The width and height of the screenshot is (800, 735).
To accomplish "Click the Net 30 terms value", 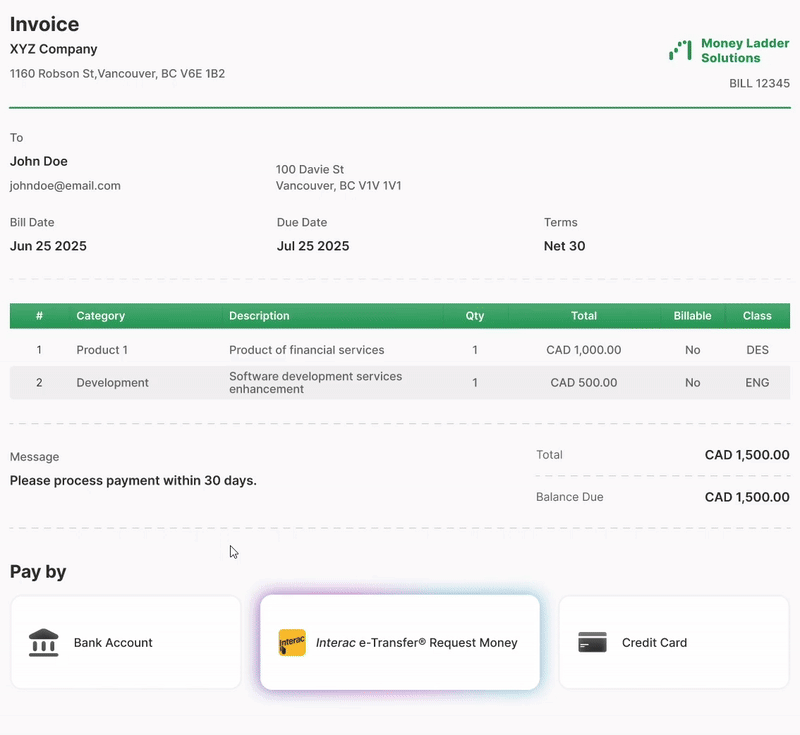I will click(565, 246).
